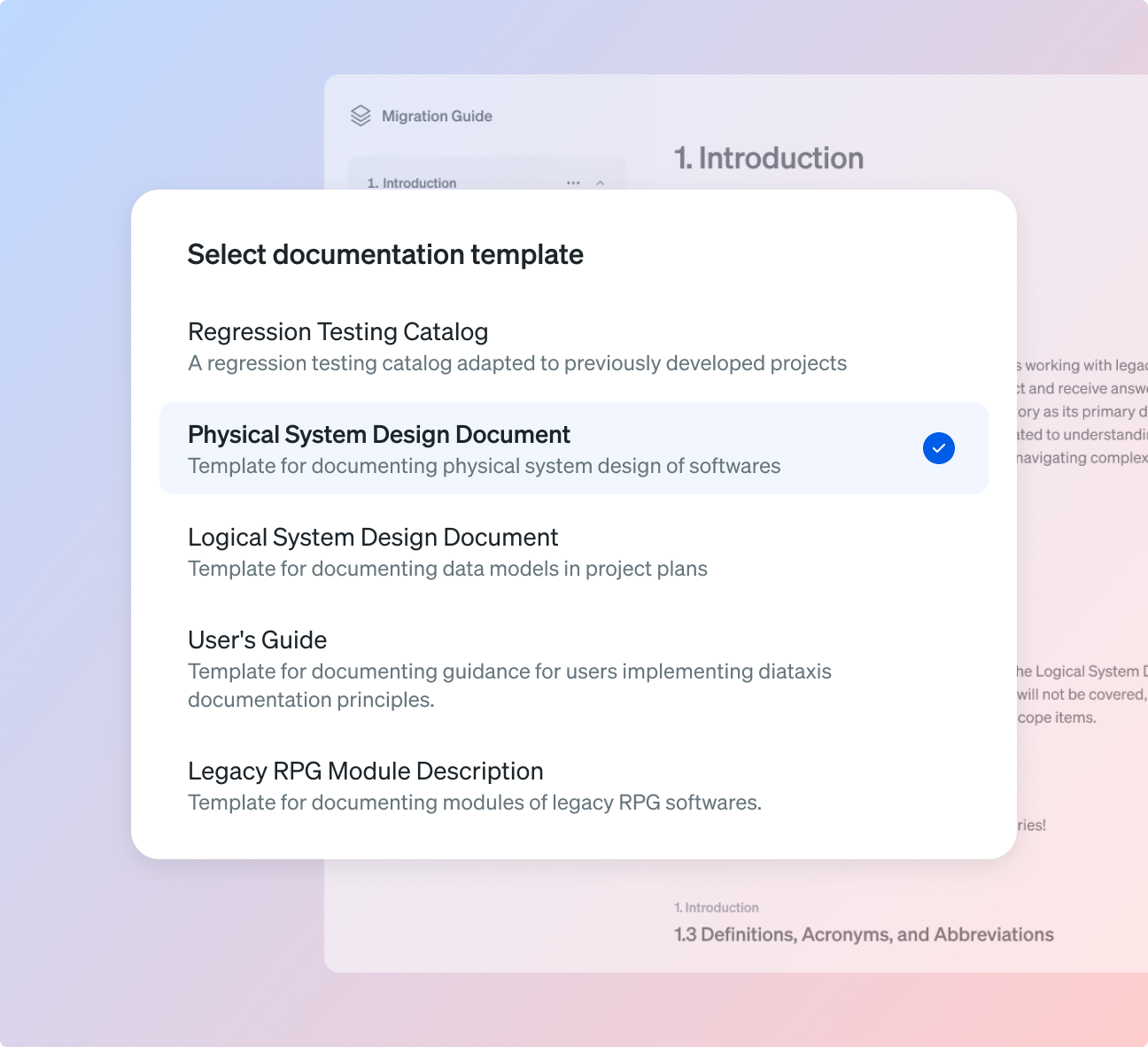Image resolution: width=1148 pixels, height=1047 pixels.
Task: Collapse the Introduction section chevron
Action: click(x=601, y=183)
